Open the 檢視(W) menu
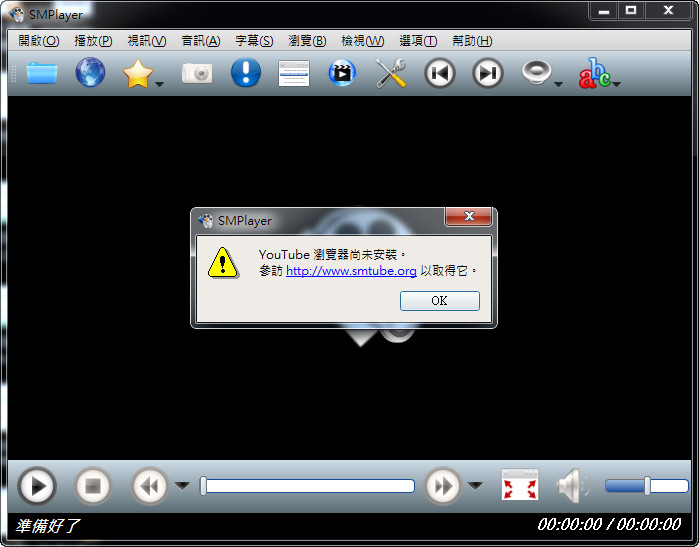This screenshot has width=699, height=547. click(x=362, y=41)
